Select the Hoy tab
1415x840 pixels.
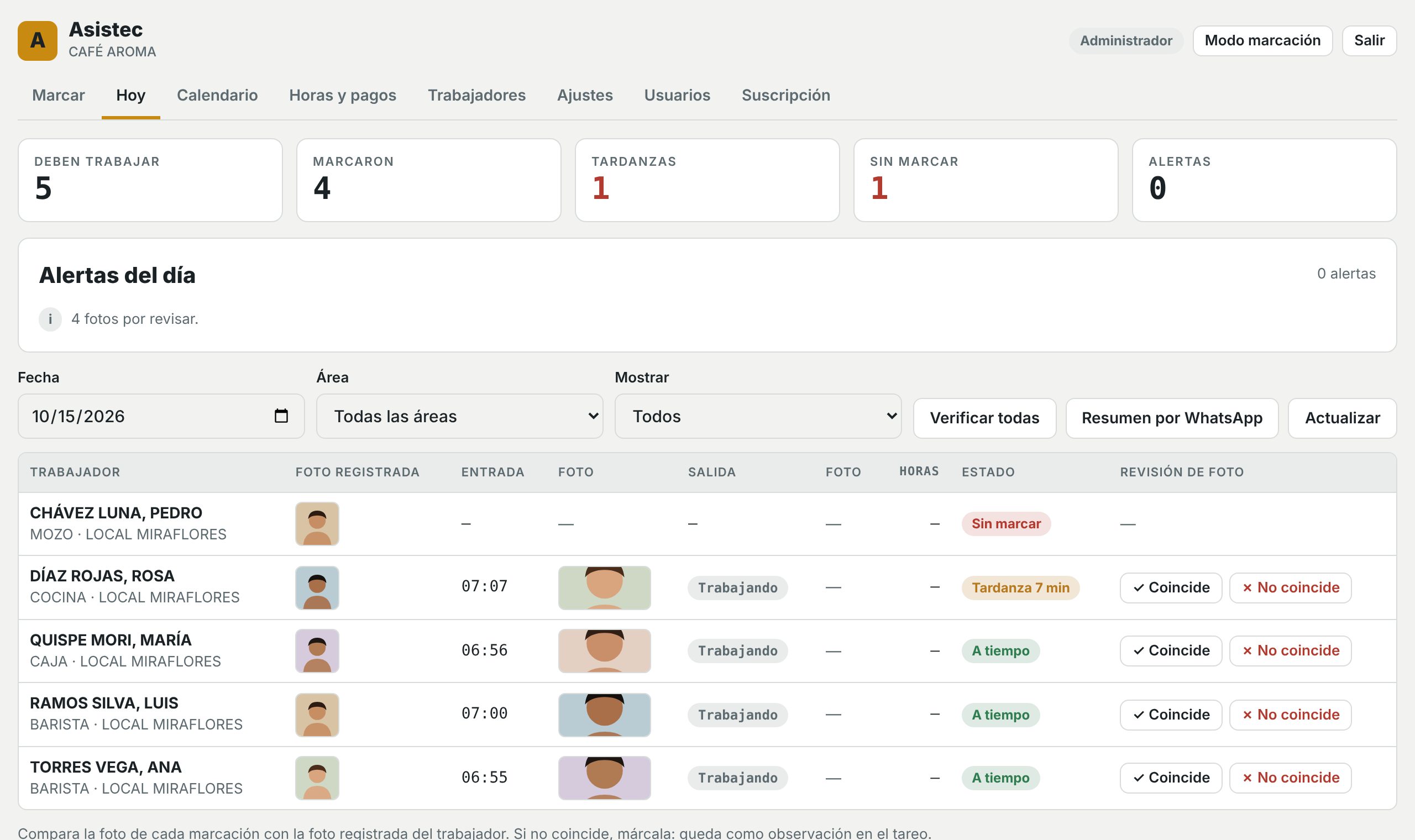click(x=131, y=95)
